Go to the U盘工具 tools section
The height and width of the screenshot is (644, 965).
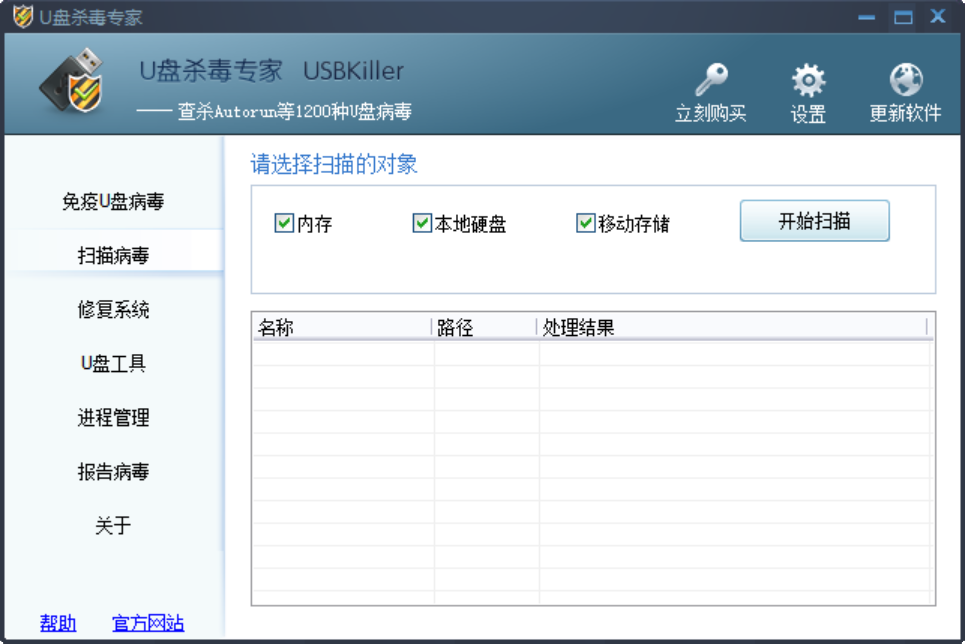click(x=113, y=363)
